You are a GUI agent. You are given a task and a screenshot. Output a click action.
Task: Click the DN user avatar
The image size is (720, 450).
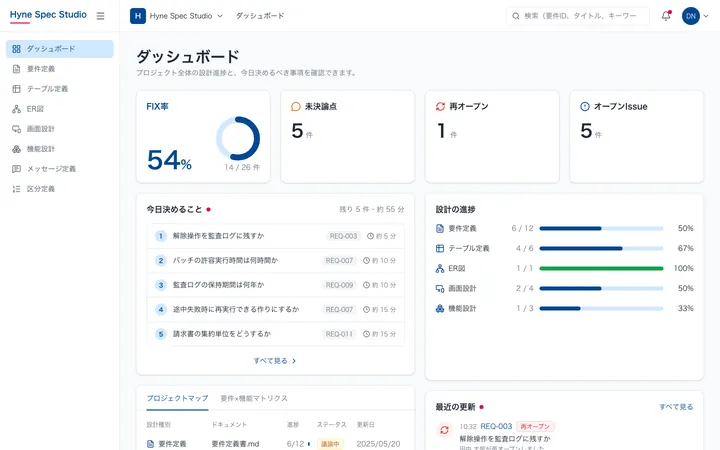click(x=691, y=16)
